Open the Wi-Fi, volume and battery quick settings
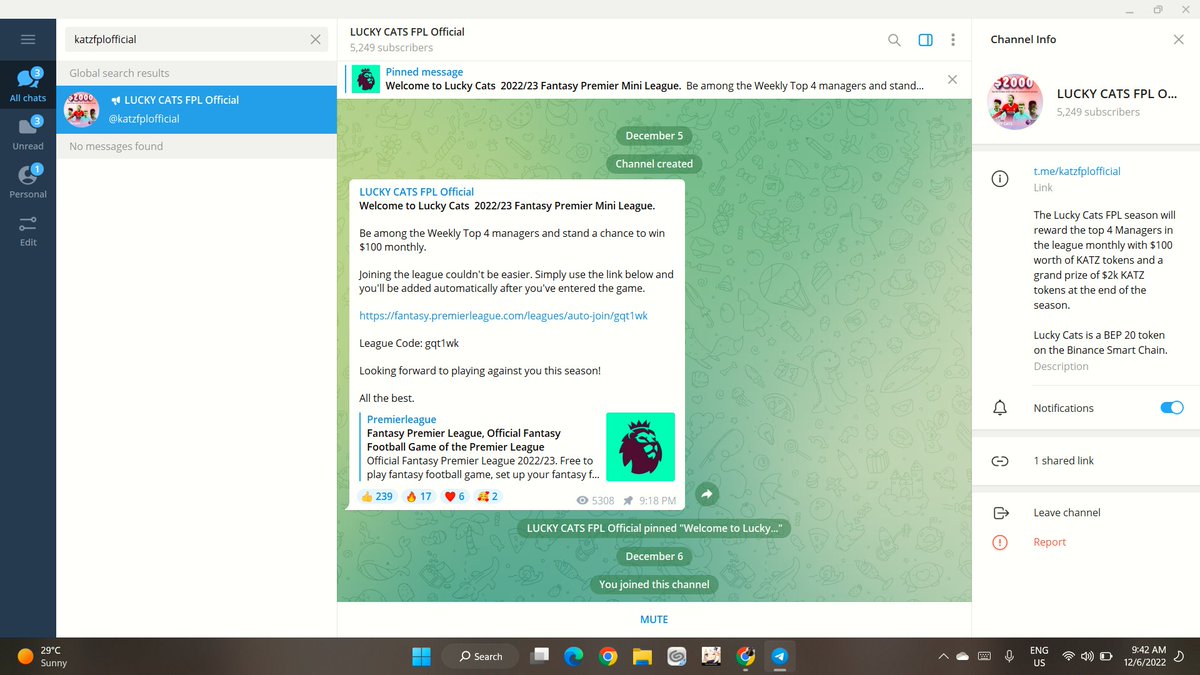The width and height of the screenshot is (1200, 675). (x=1088, y=656)
